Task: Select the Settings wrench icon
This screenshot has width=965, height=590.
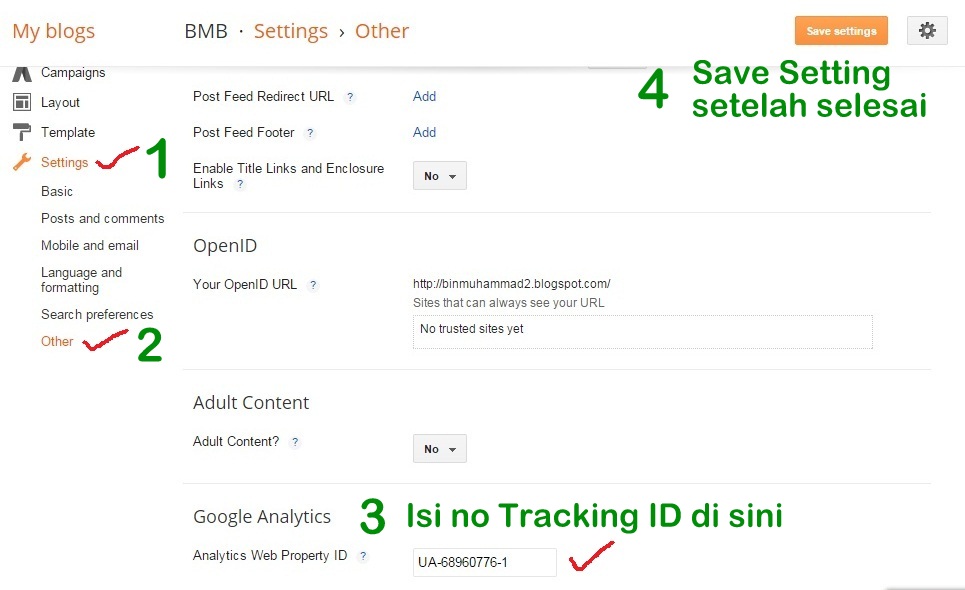Action: (21, 161)
